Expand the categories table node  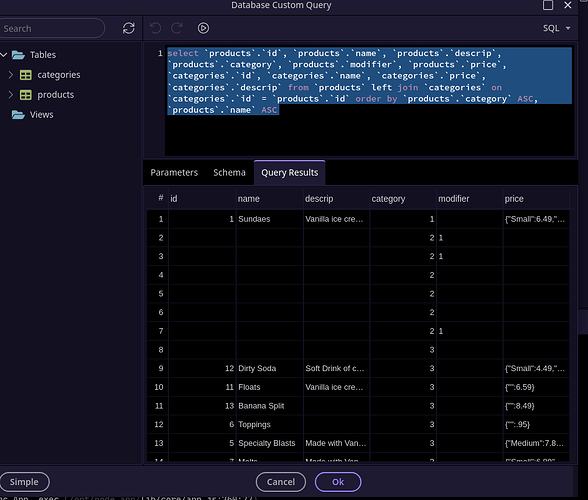tap(10, 75)
